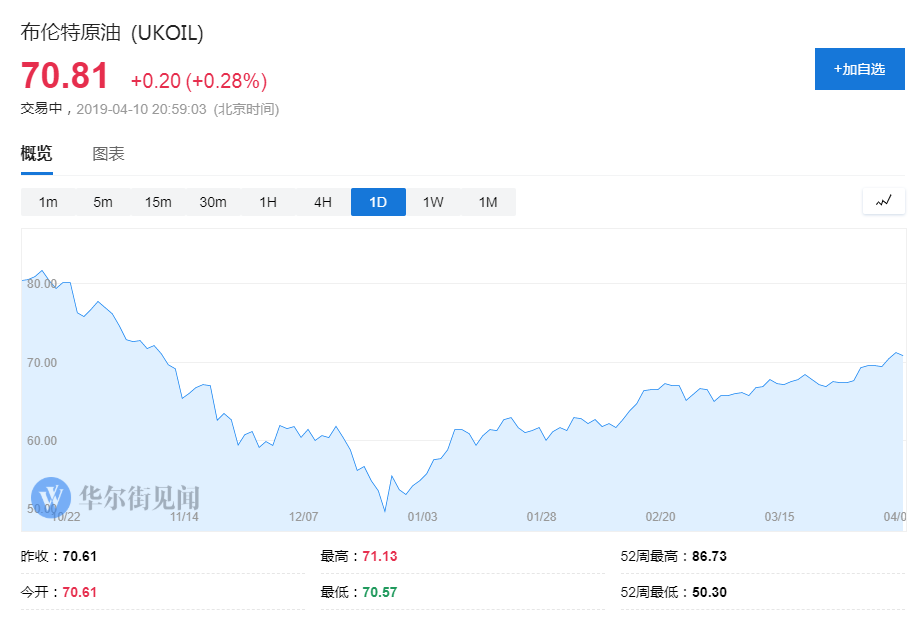Image resolution: width=923 pixels, height=630 pixels.
Task: Change chart to 1W weekly view
Action: click(x=433, y=202)
